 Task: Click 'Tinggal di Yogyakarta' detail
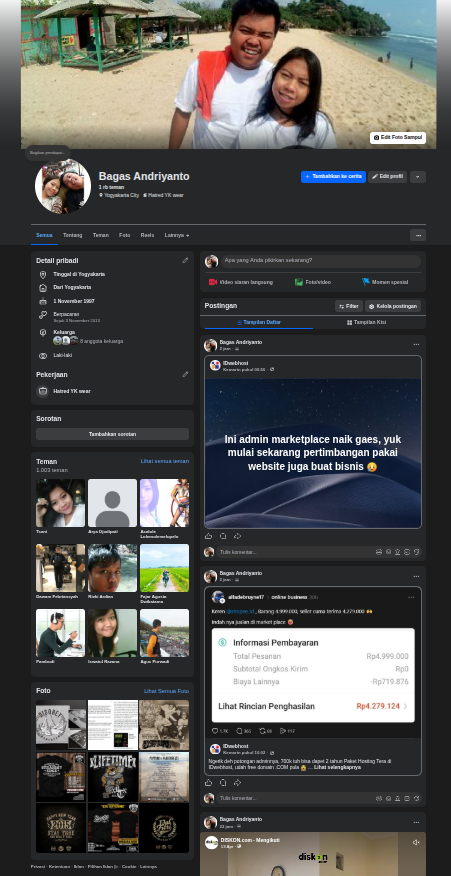pyautogui.click(x=79, y=274)
